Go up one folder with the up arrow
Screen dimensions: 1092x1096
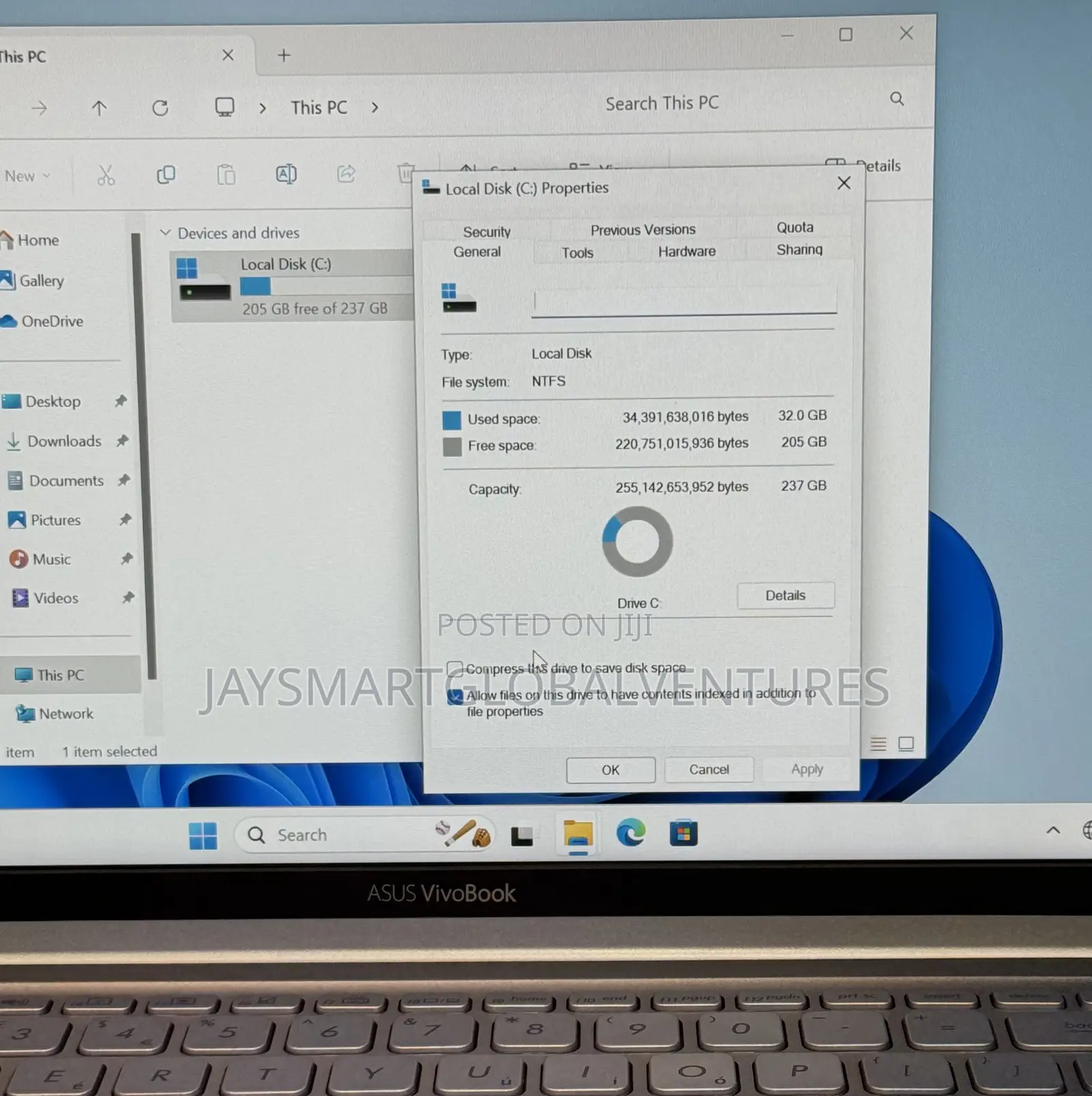click(x=100, y=108)
